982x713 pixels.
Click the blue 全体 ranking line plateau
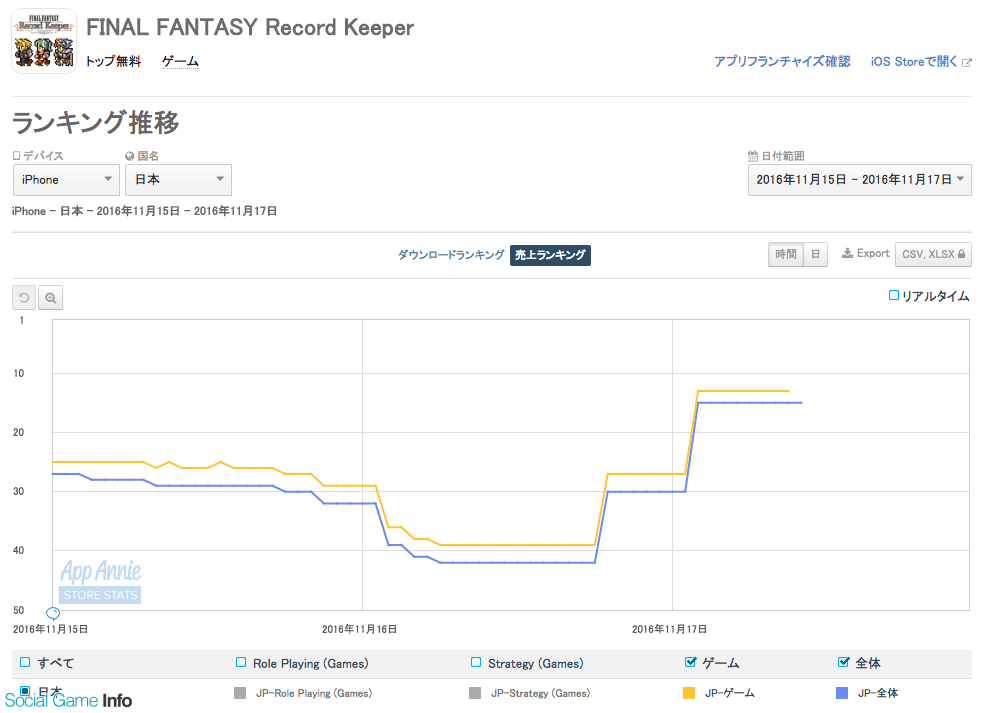[x=750, y=403]
